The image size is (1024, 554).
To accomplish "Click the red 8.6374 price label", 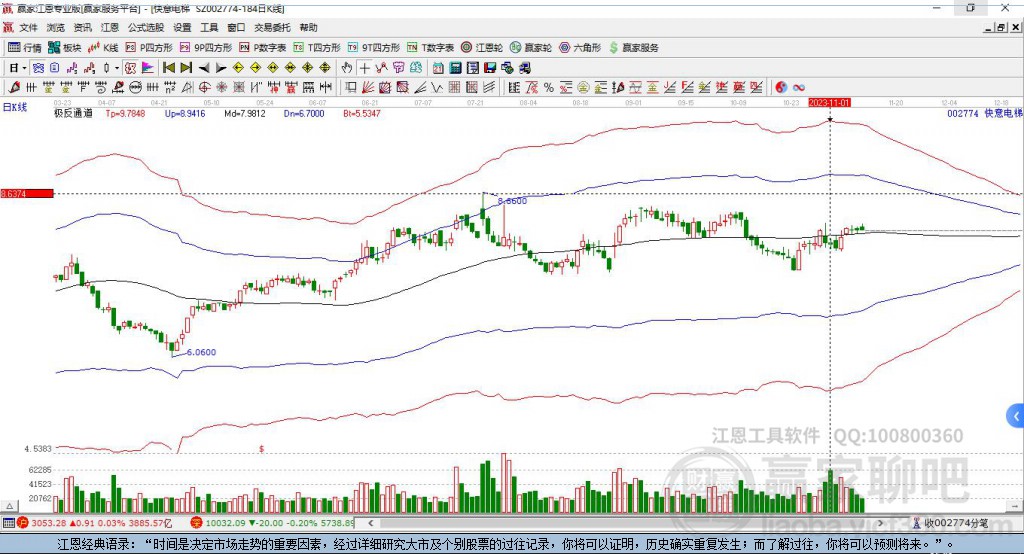I will pyautogui.click(x=27, y=194).
